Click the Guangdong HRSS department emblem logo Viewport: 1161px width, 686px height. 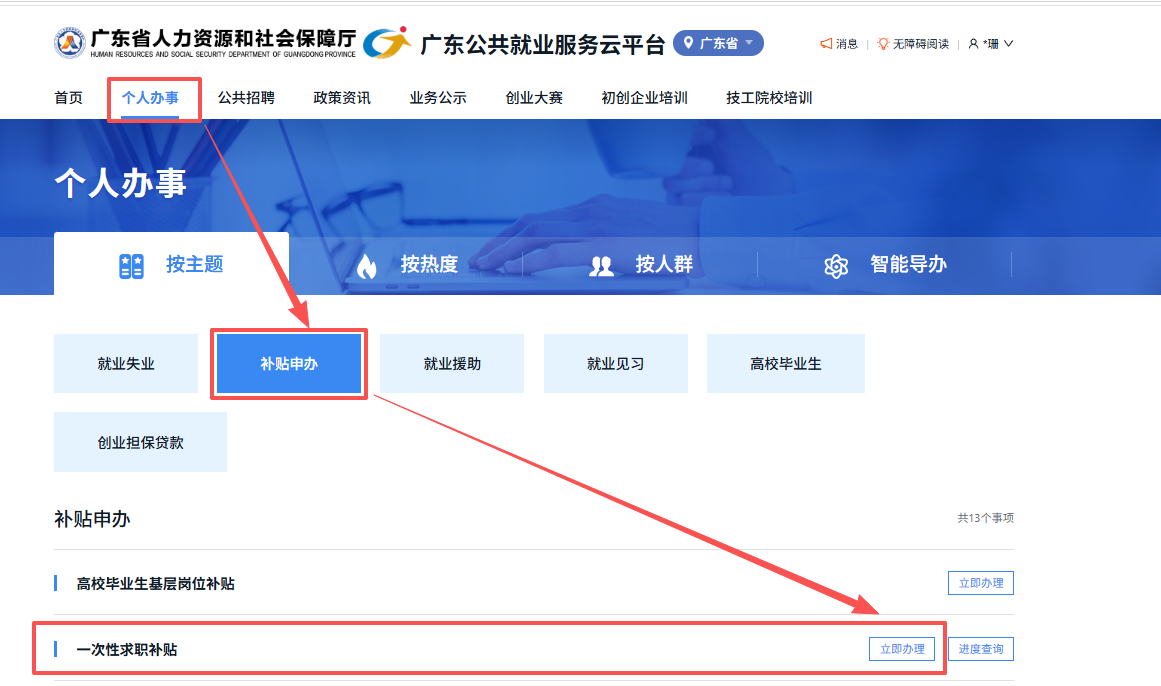tap(70, 43)
